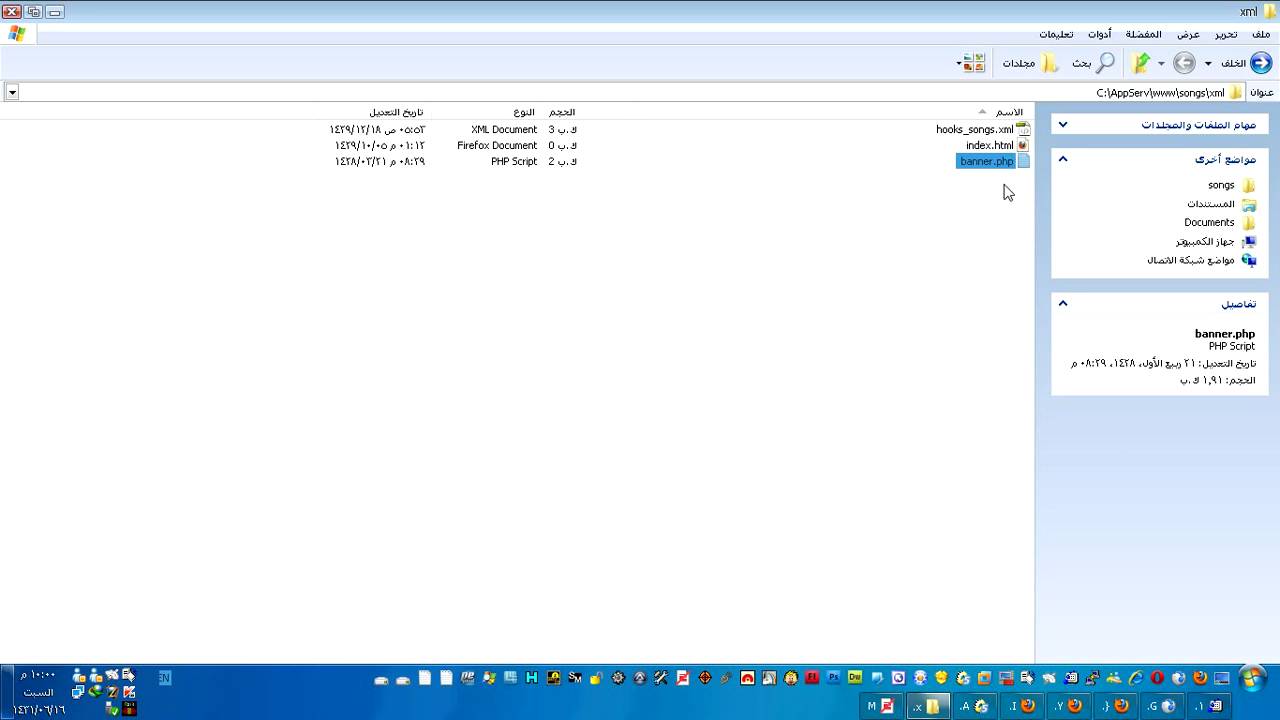Sort by الحجم (Size) column header

(x=562, y=112)
